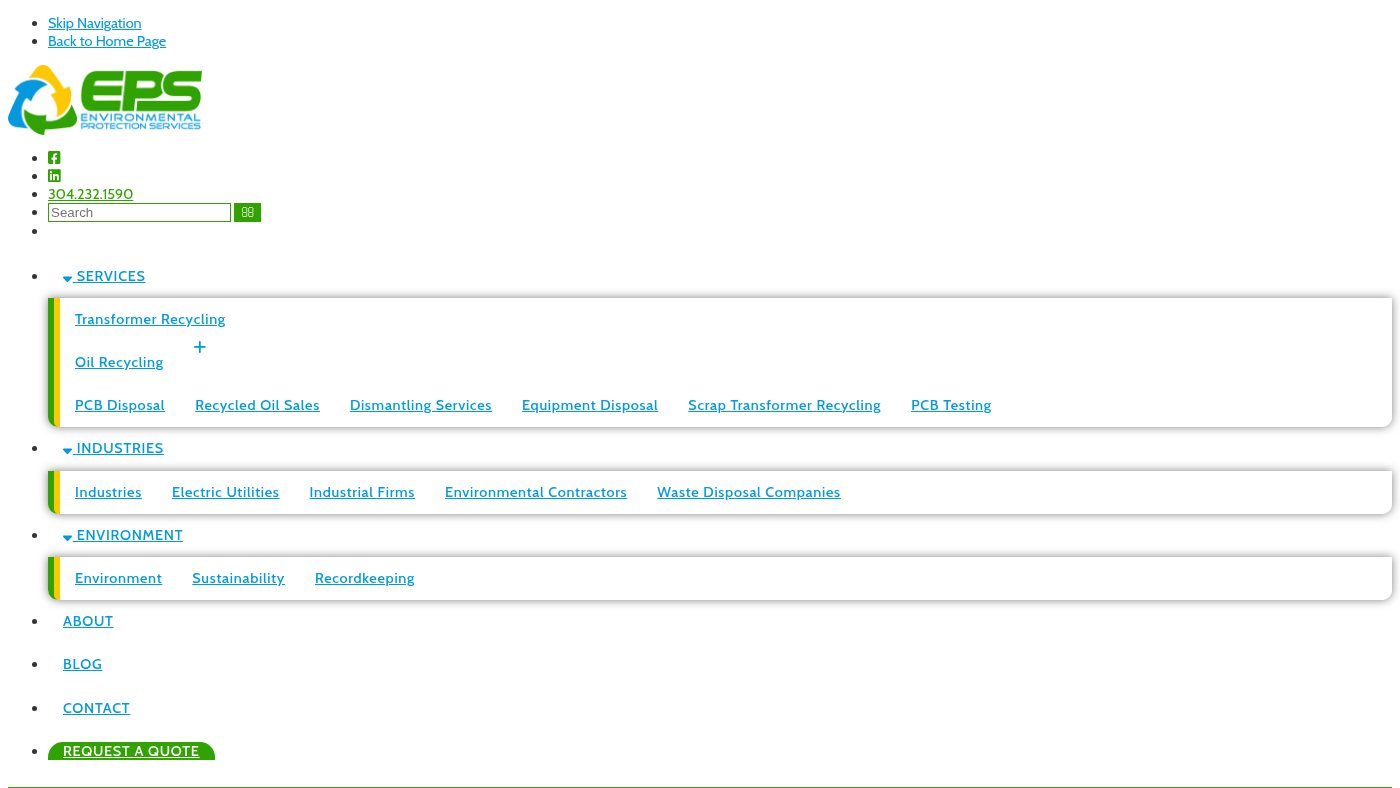This screenshot has height=788, width=1400.
Task: Open Industrial Firms page
Action: [362, 493]
